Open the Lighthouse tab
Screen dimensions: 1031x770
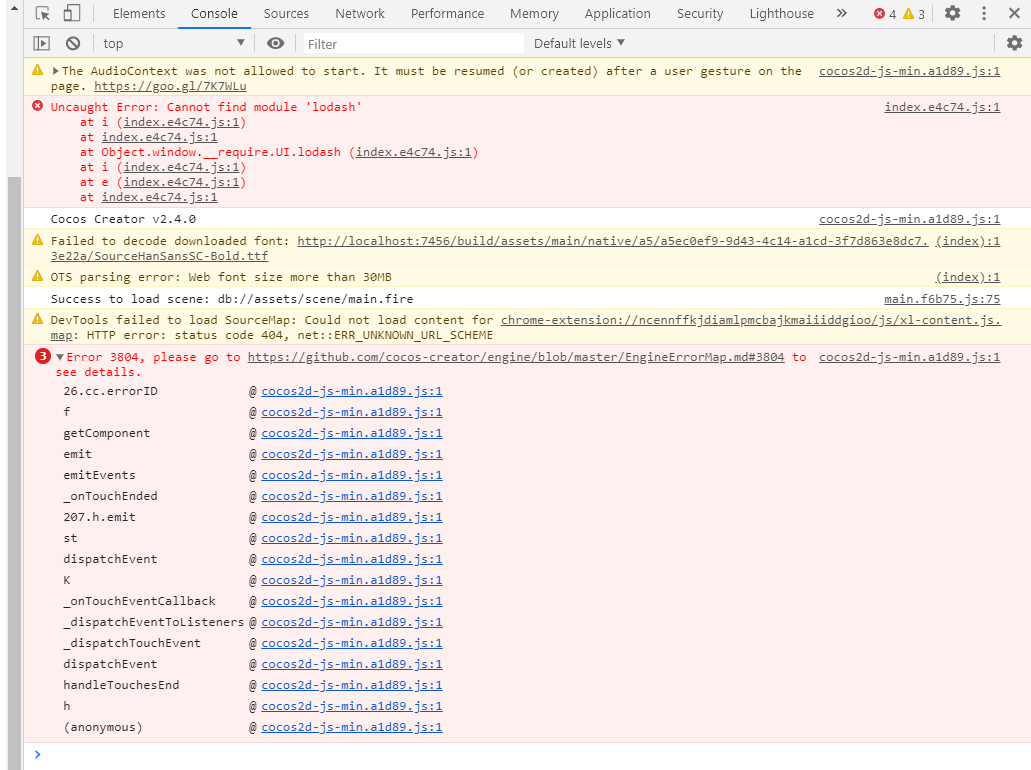[782, 13]
